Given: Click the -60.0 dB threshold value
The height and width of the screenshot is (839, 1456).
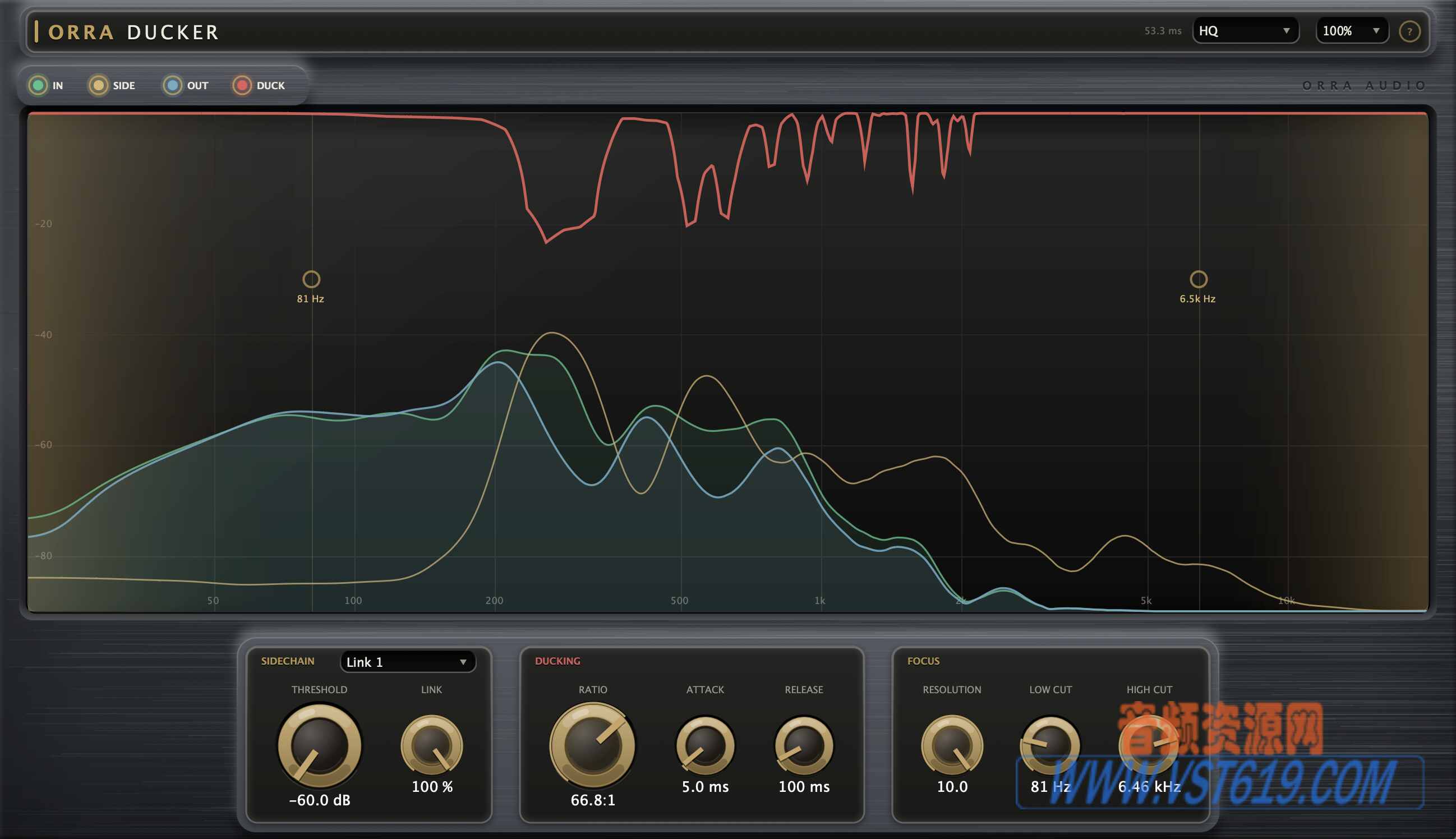Looking at the screenshot, I should click(x=320, y=800).
